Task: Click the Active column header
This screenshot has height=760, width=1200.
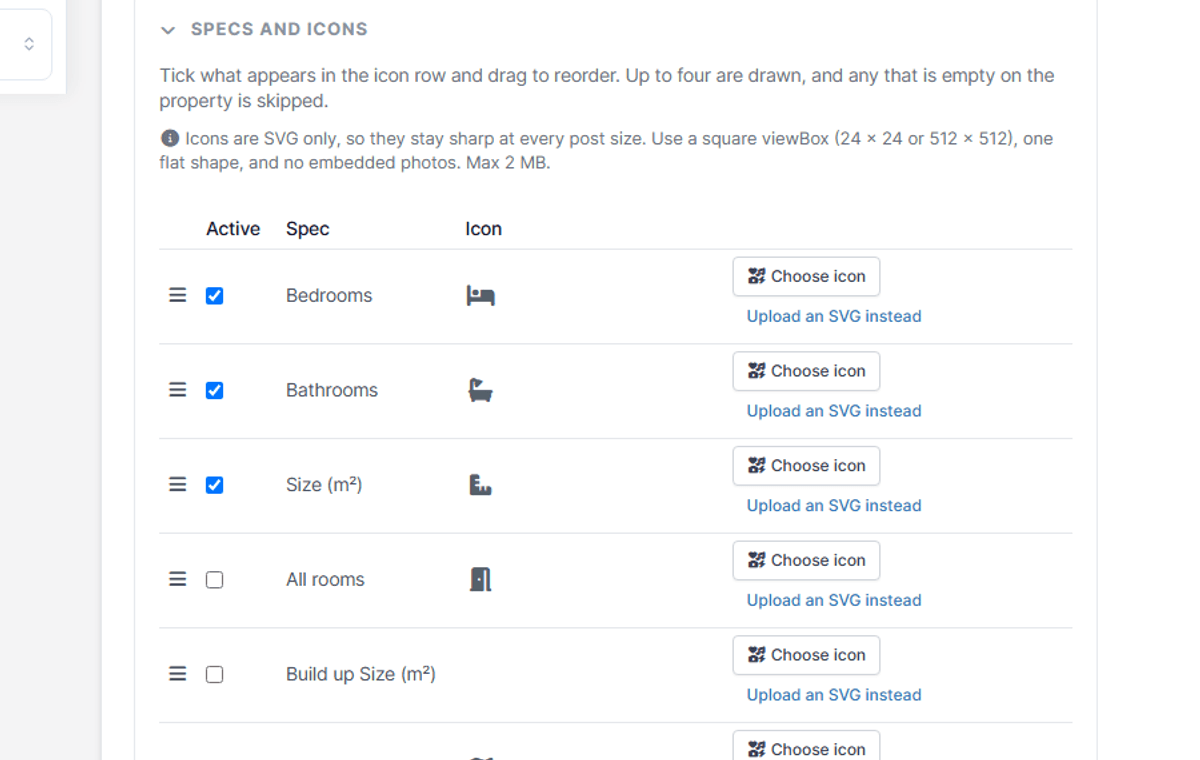Action: coord(233,229)
